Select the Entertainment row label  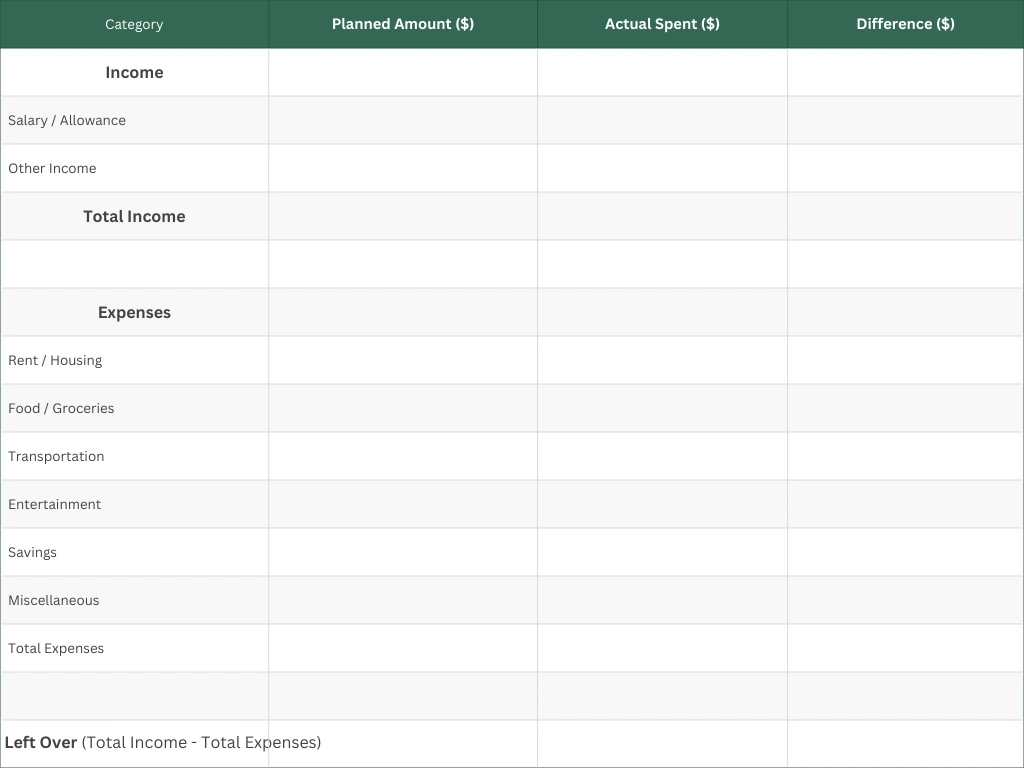(54, 504)
